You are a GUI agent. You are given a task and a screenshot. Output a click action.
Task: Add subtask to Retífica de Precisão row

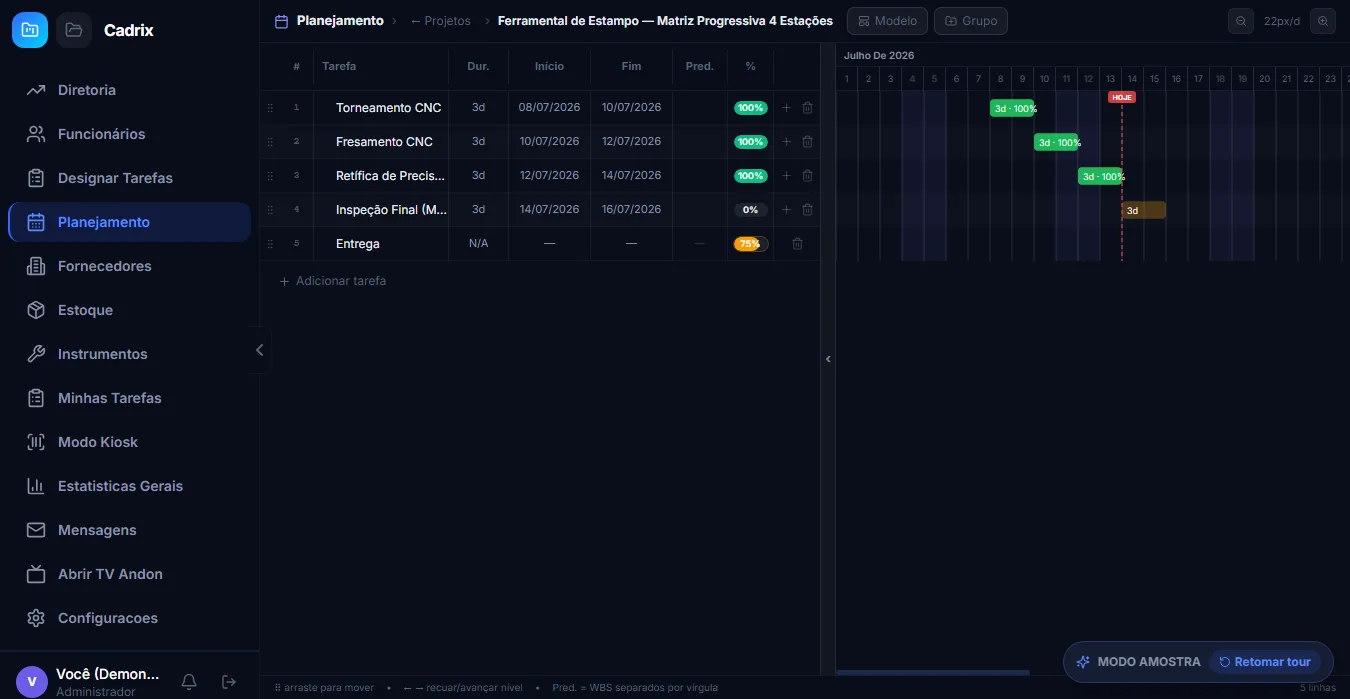tap(786, 176)
